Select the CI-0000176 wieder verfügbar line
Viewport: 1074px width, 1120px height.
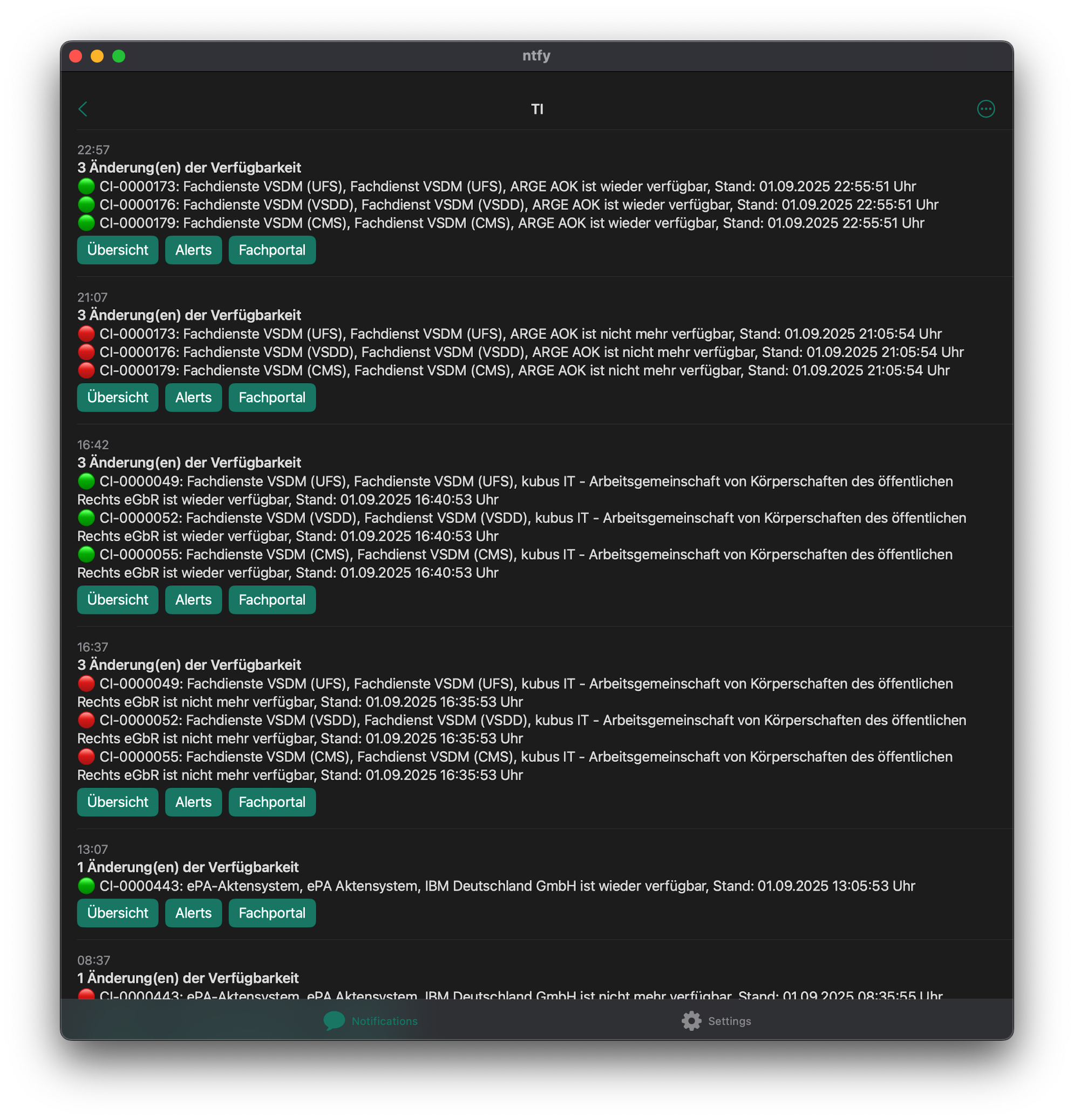507,204
